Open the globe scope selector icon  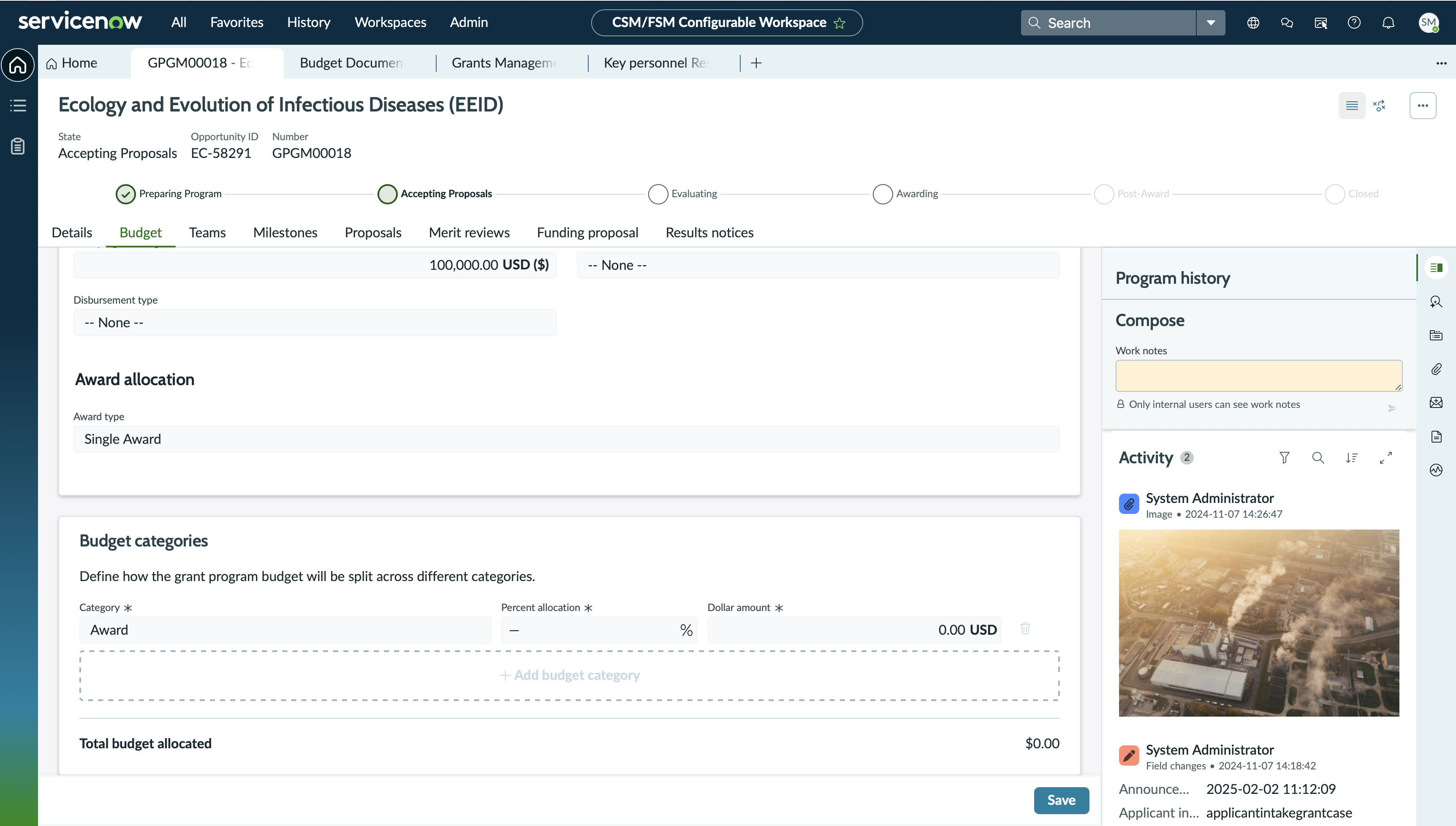(1253, 23)
